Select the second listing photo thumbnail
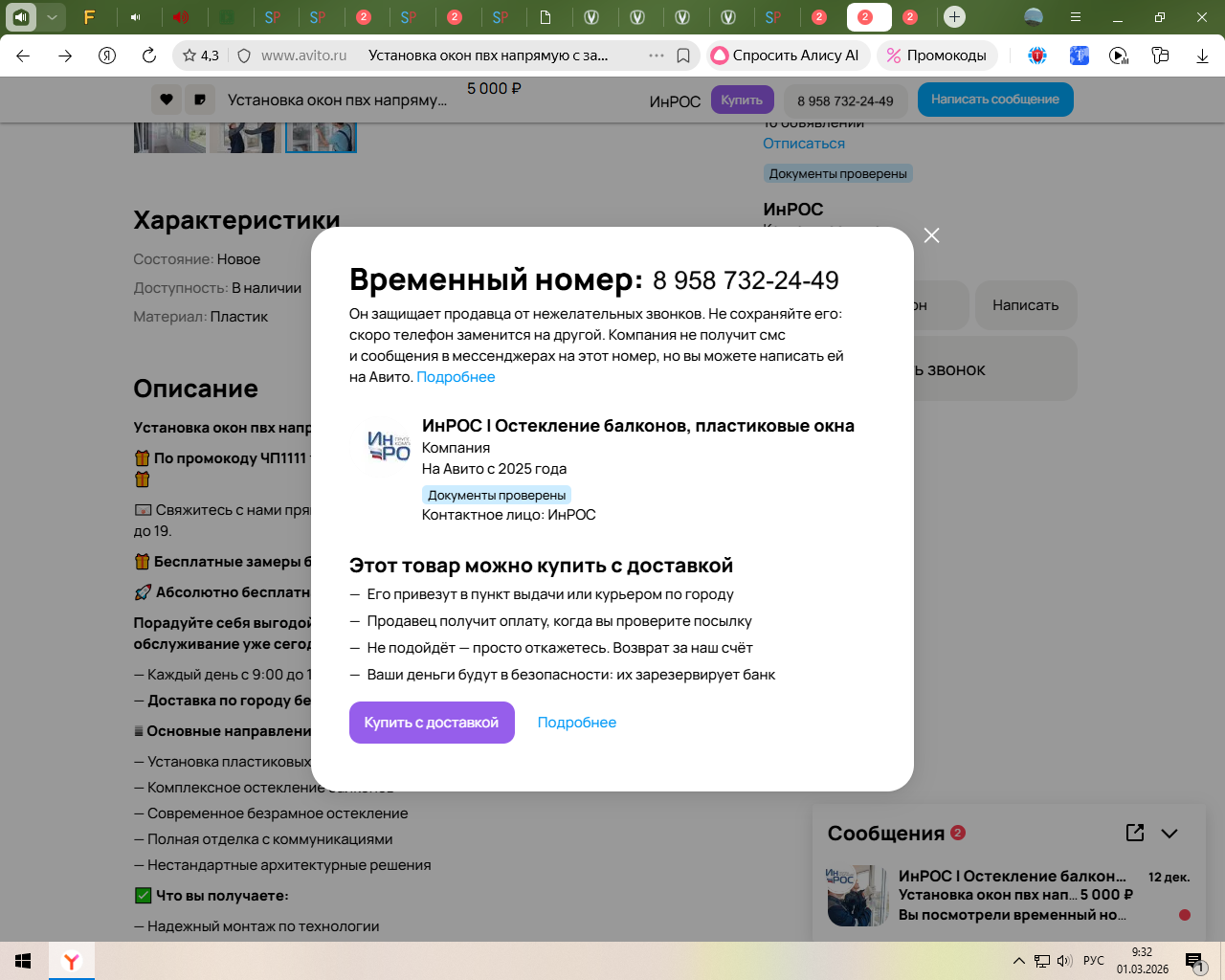Image resolution: width=1225 pixels, height=980 pixels. [246, 138]
